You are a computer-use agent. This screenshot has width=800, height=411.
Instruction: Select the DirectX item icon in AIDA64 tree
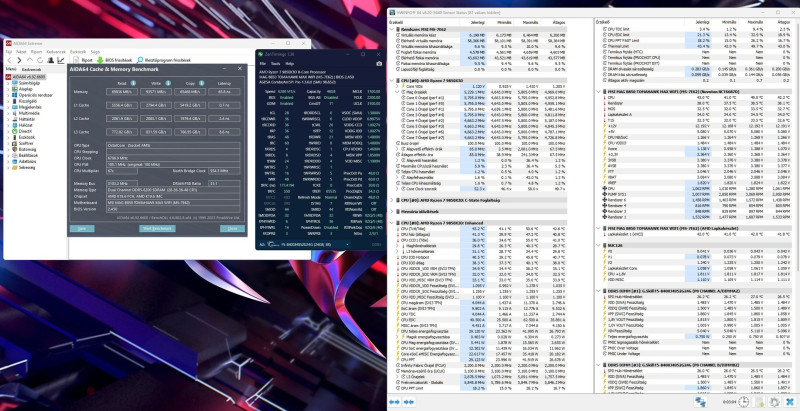(x=14, y=131)
